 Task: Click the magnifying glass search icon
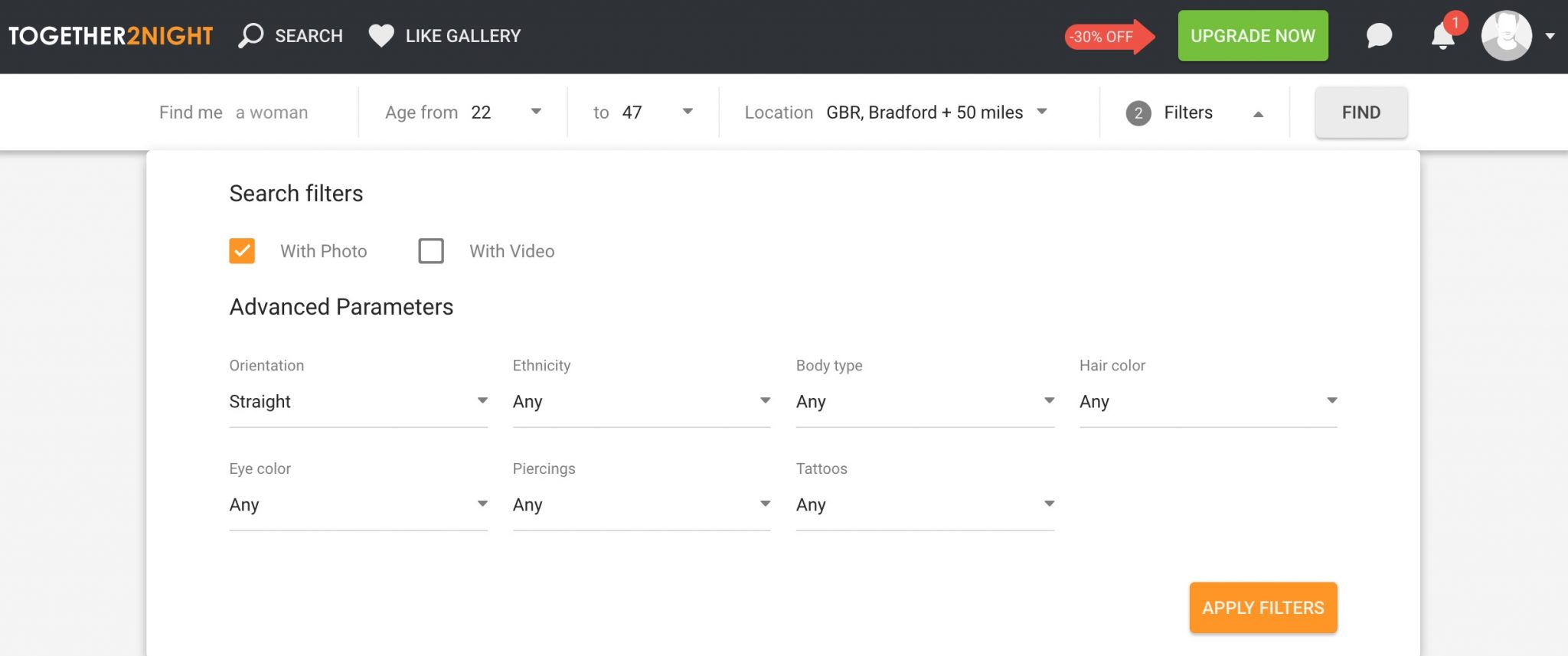pyautogui.click(x=251, y=35)
